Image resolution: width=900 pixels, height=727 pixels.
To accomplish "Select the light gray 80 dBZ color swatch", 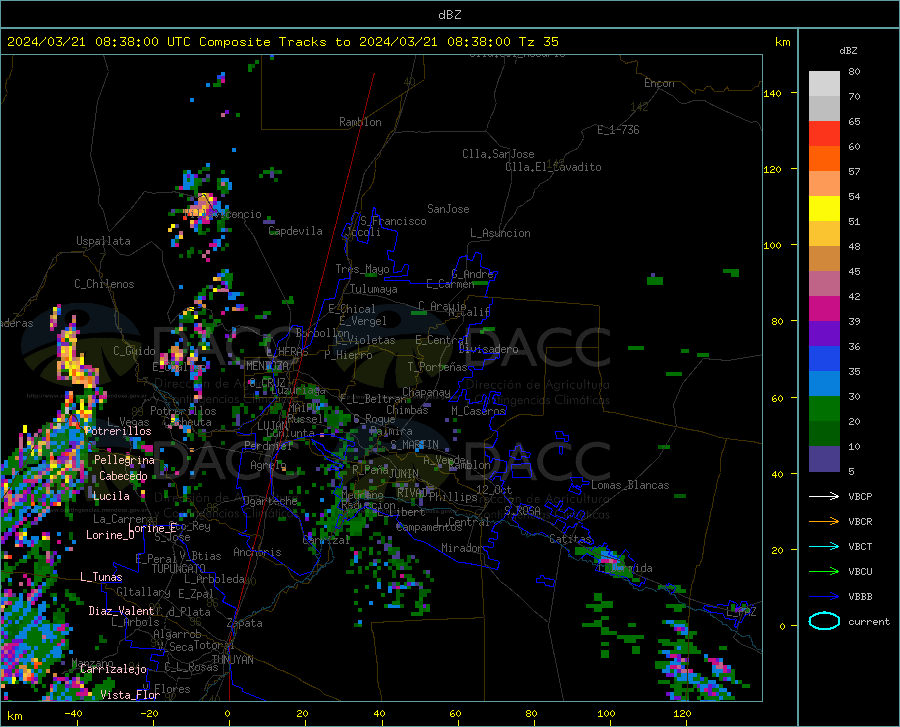I will click(x=824, y=84).
